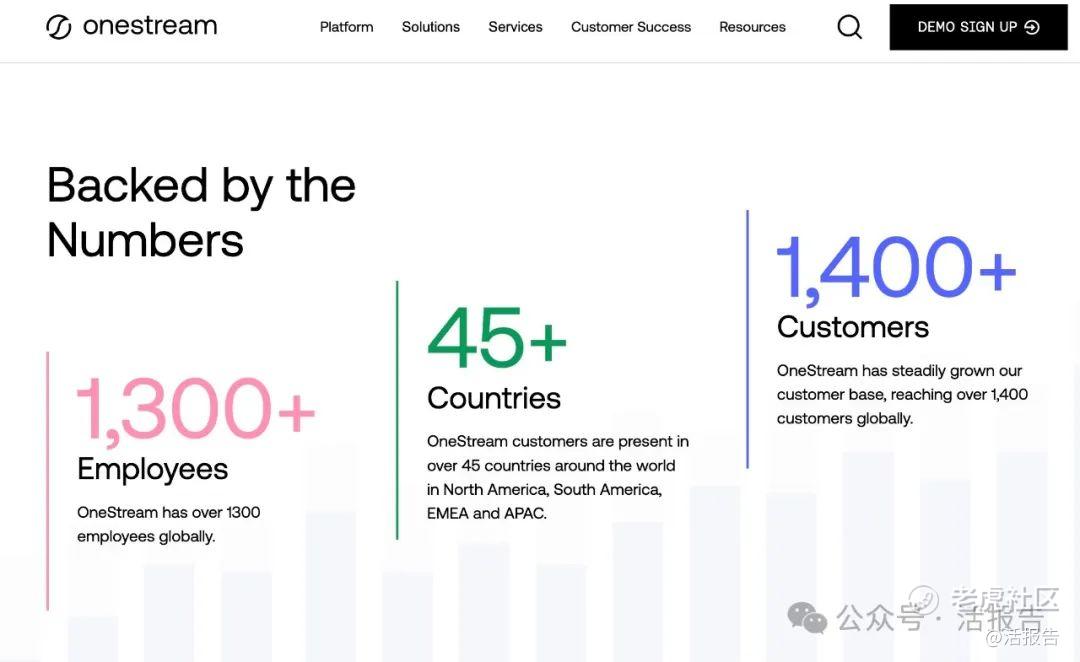The image size is (1080, 662).
Task: Click the DEMO SIGN UP button
Action: point(978,27)
